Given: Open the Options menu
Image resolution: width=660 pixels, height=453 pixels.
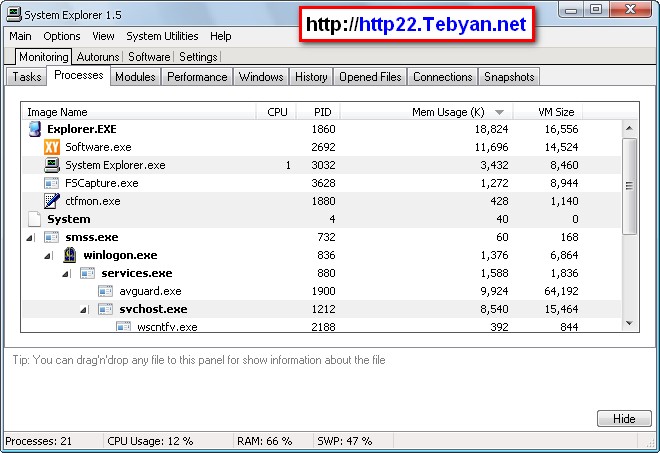Looking at the screenshot, I should coord(61,36).
